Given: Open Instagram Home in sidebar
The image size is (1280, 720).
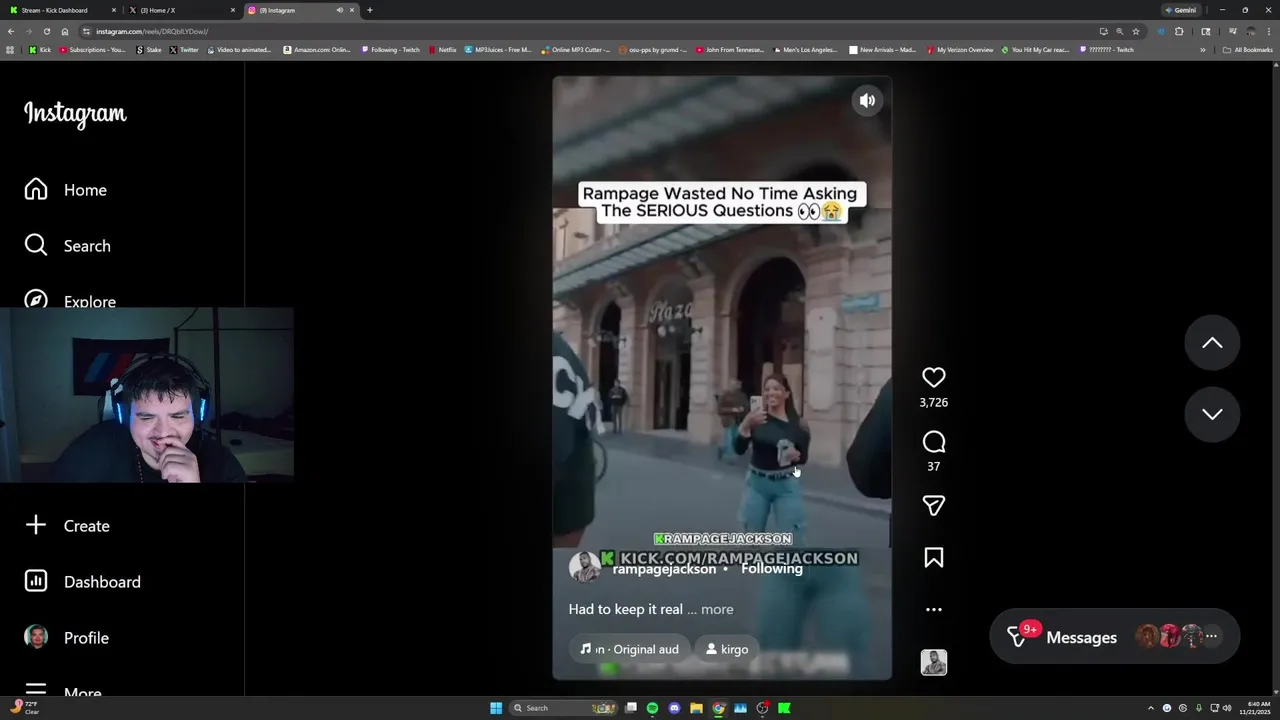Looking at the screenshot, I should [x=66, y=190].
